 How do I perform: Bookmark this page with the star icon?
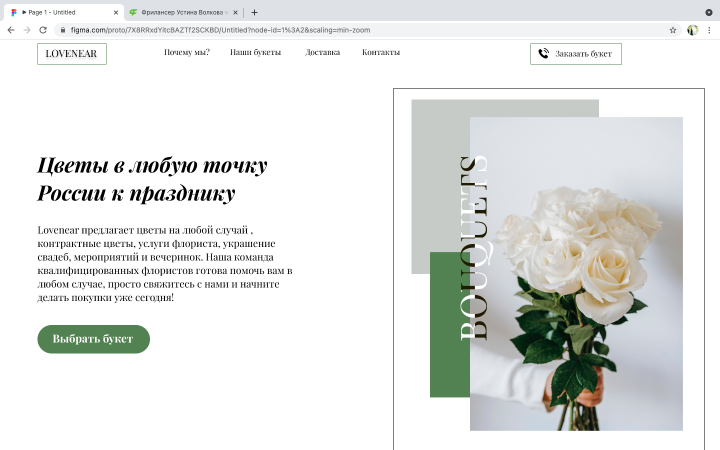(673, 30)
